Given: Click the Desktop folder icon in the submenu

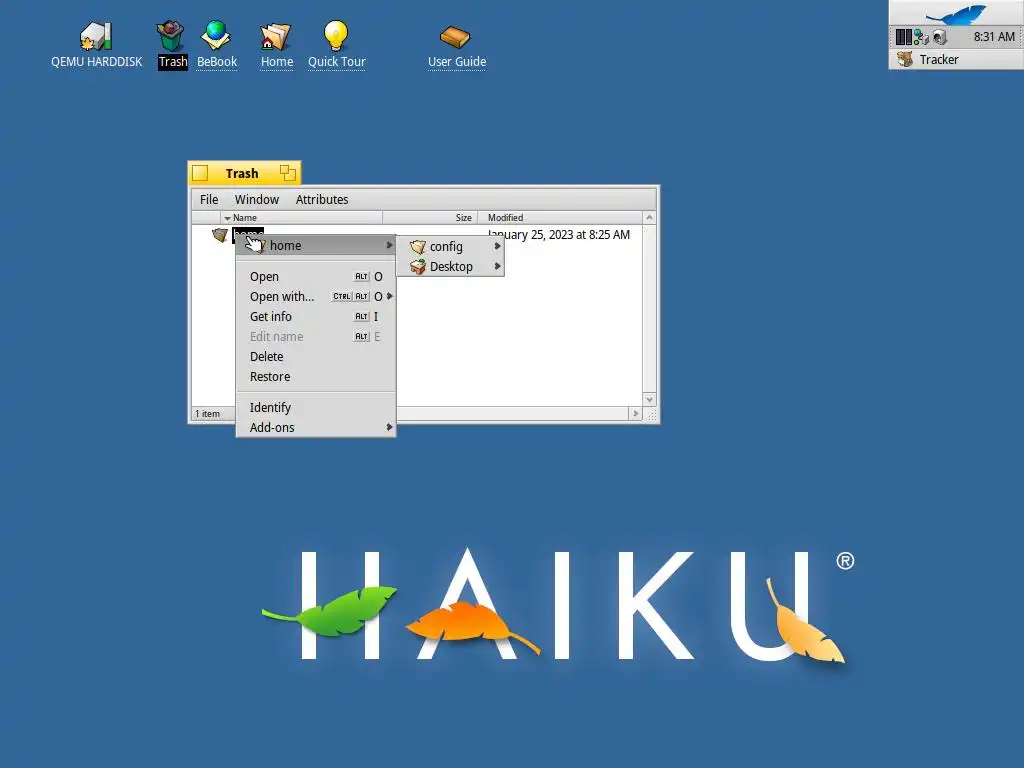Looking at the screenshot, I should tap(417, 266).
